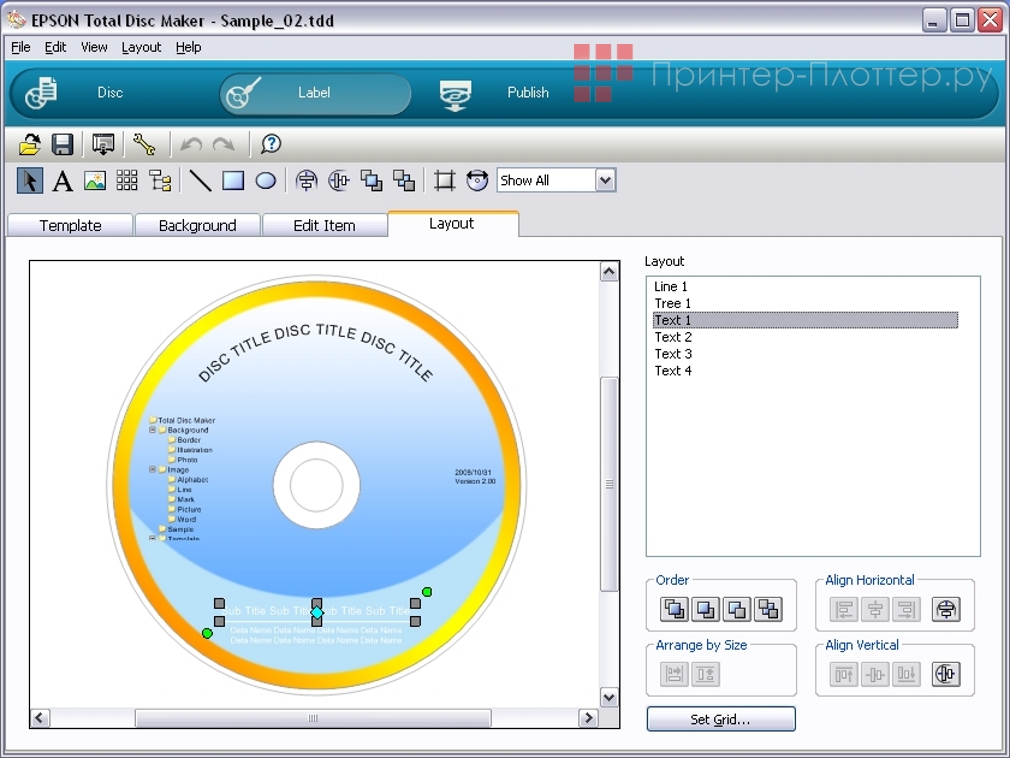Click the canvas vertical scrollbar down arrow
1010x758 pixels.
[x=608, y=697]
